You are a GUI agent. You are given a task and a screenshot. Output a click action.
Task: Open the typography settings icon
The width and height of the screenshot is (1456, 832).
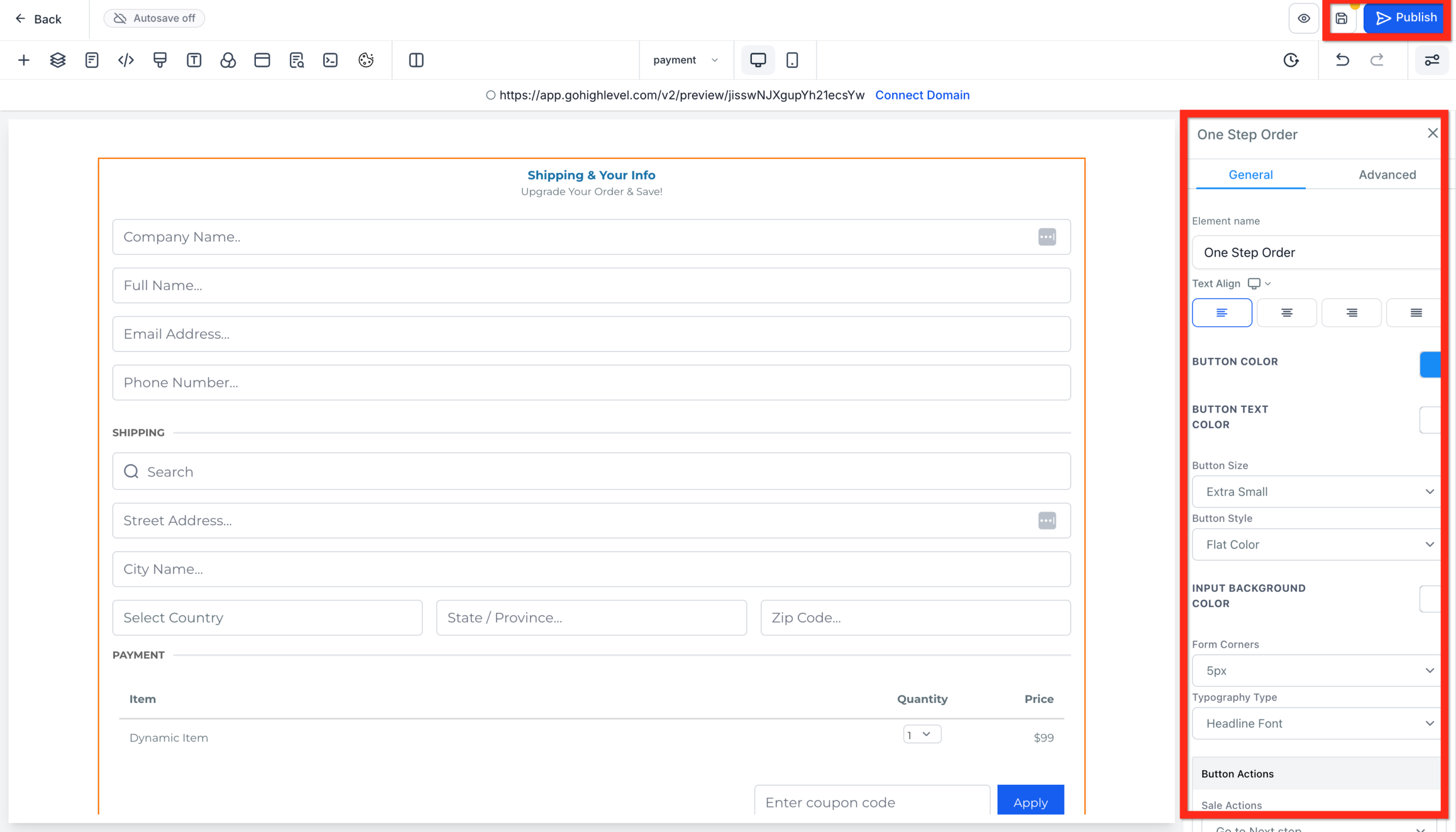click(x=193, y=60)
